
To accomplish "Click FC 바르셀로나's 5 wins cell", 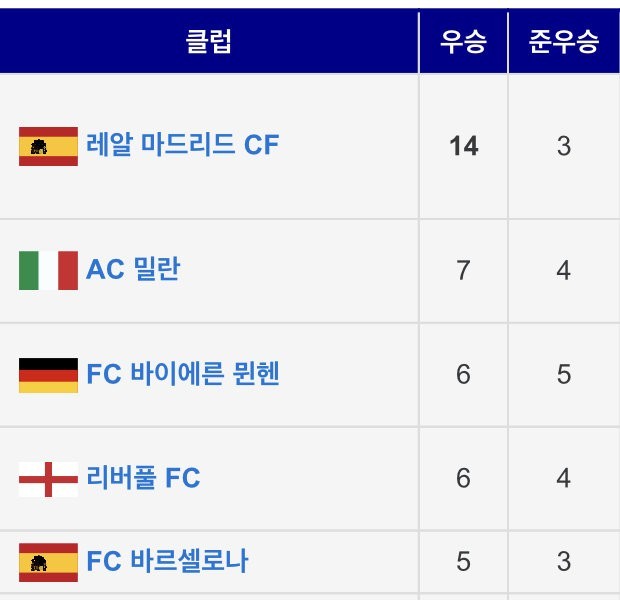I will point(463,562).
